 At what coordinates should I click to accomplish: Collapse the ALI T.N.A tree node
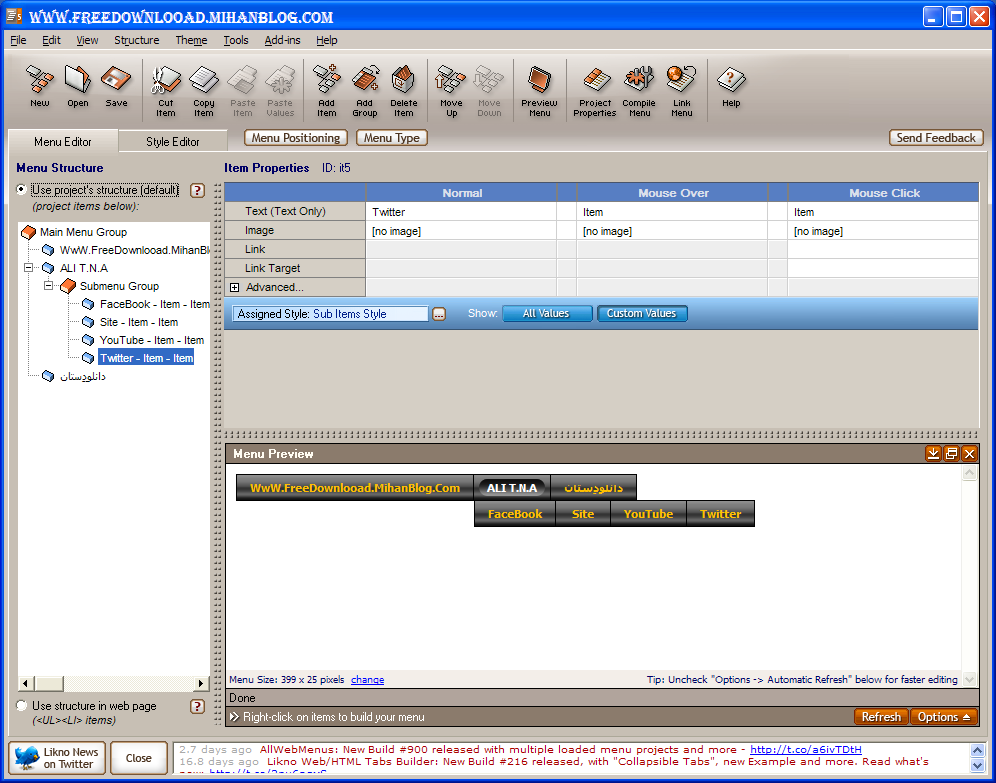coord(28,267)
